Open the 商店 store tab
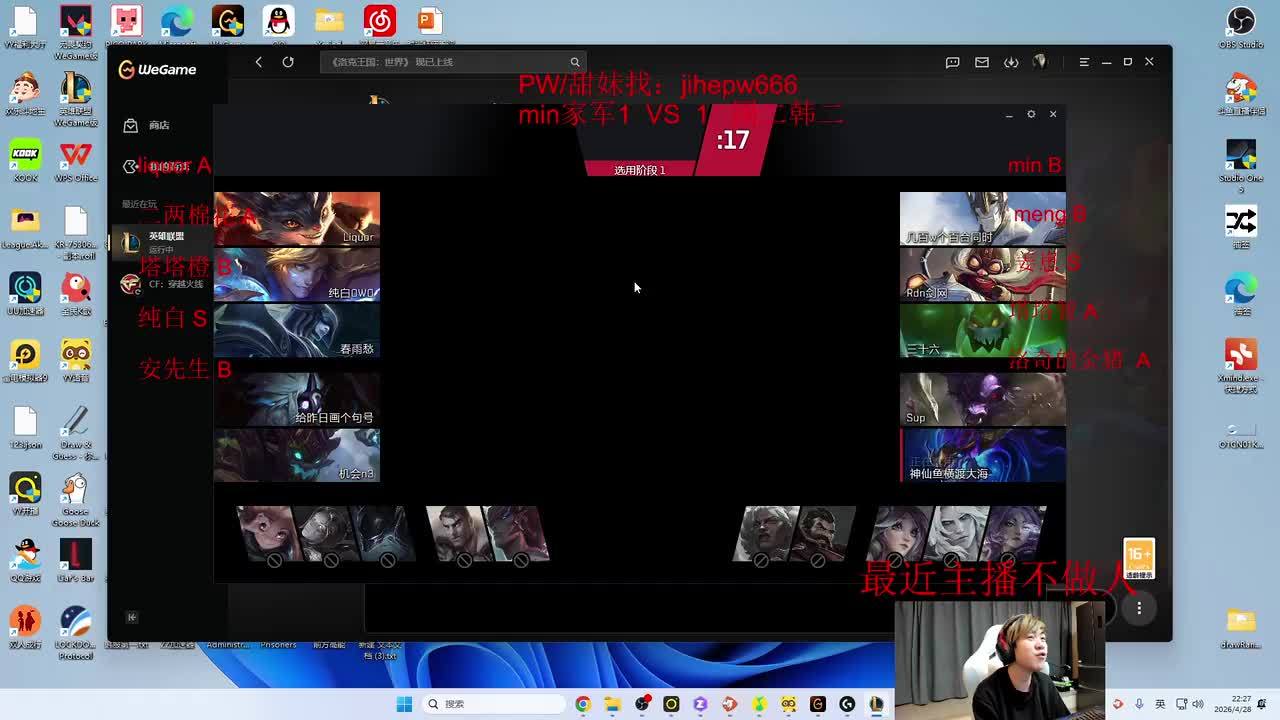 pos(158,125)
